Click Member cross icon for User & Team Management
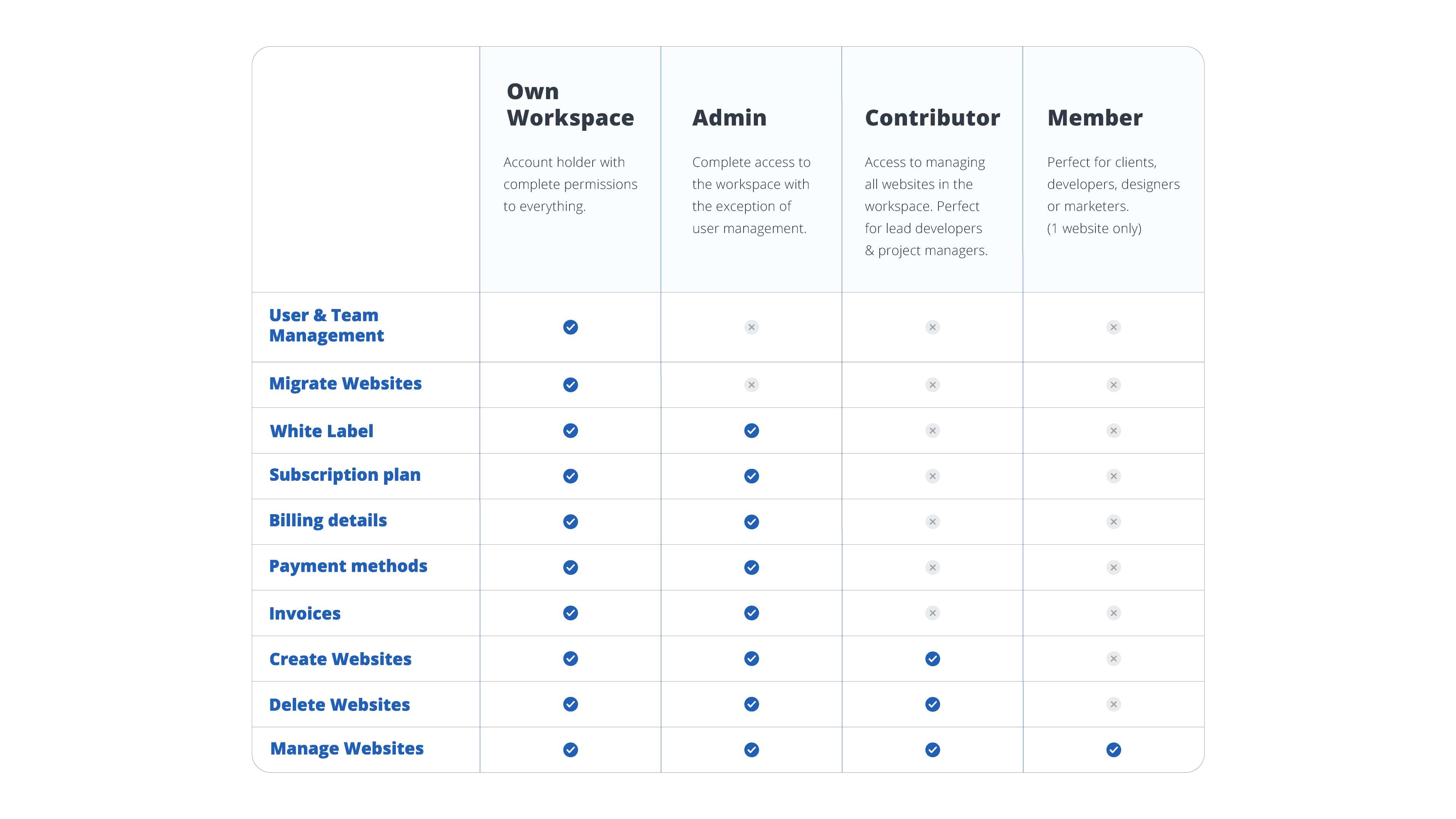Image resolution: width=1456 pixels, height=819 pixels. click(1114, 327)
